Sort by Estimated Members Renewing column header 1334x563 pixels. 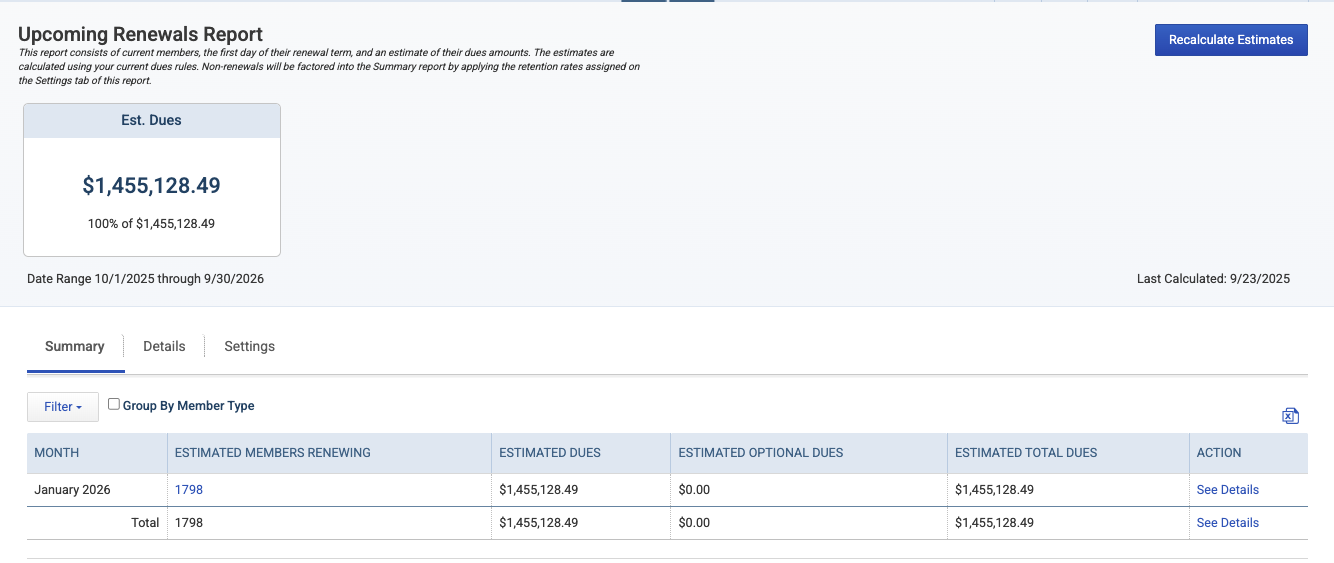[273, 453]
